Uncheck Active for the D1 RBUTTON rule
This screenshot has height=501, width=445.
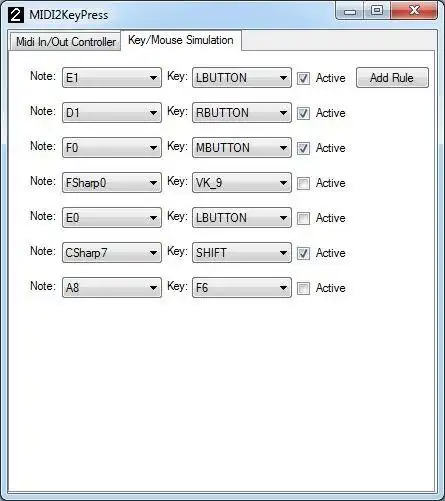pos(303,113)
